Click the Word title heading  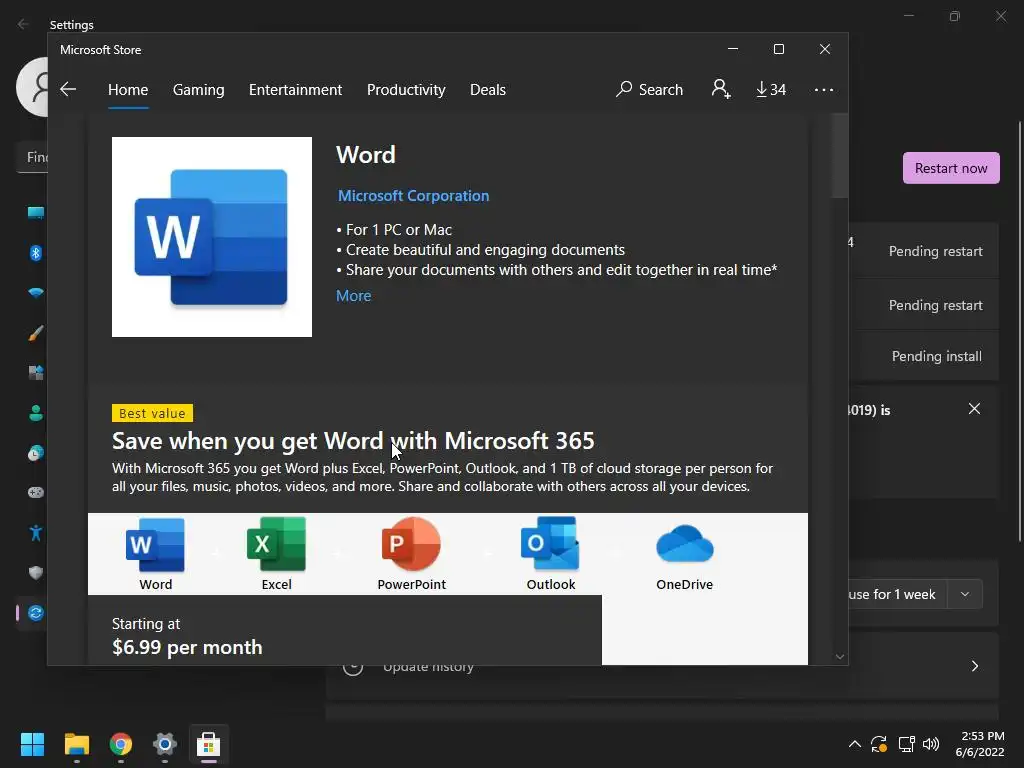(x=366, y=155)
